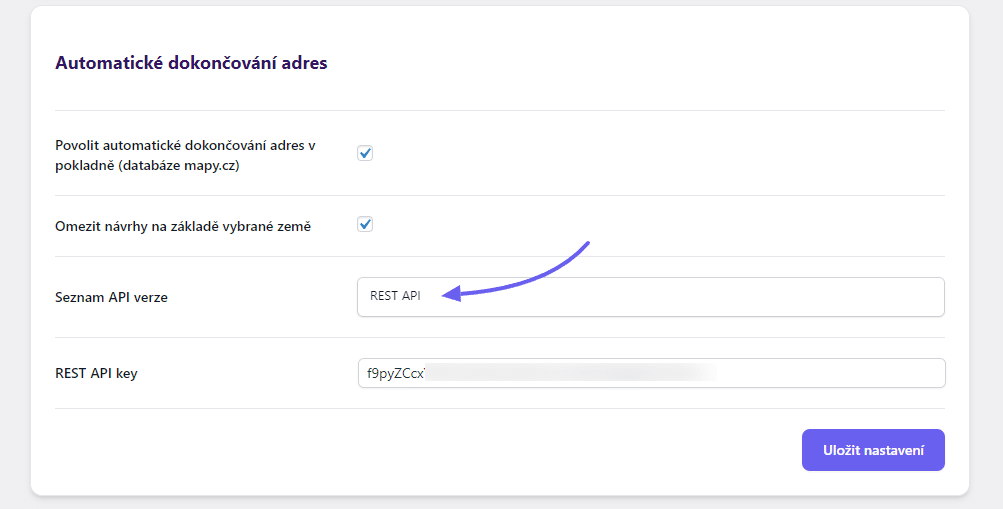Open the Seznam API verze dropdown
Viewport: 1003px width, 509px height.
pos(650,297)
